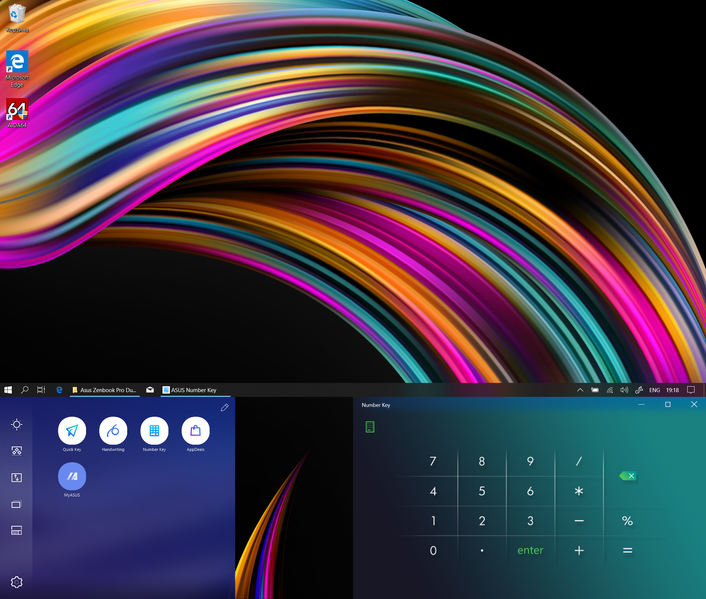Image resolution: width=706 pixels, height=599 pixels.
Task: Open the Quick Key app
Action: [72, 431]
